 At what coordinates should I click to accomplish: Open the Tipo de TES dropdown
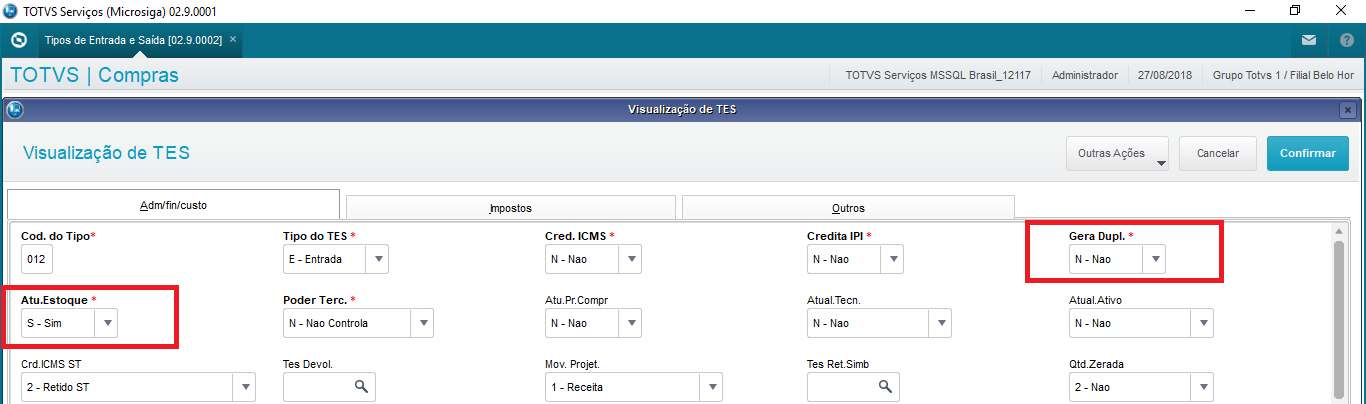[377, 260]
